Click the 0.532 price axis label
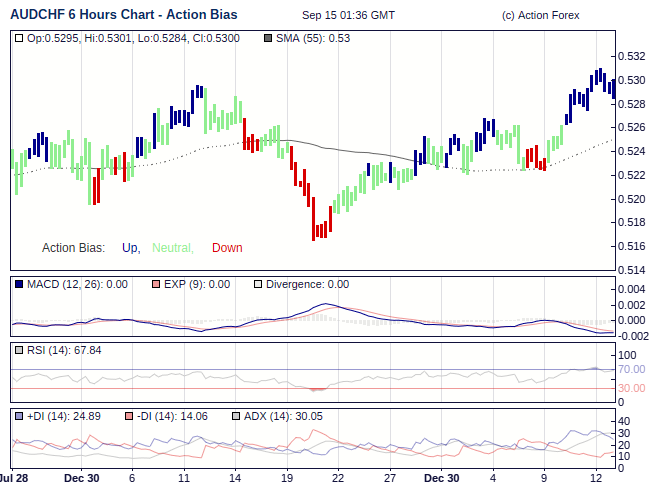This screenshot has height=489, width=650. pos(631,56)
